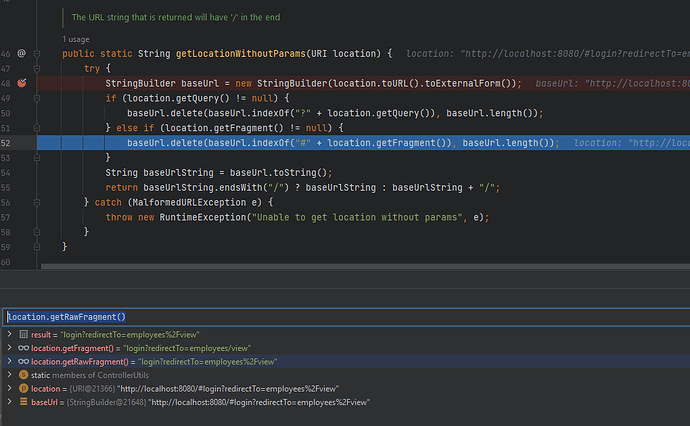The width and height of the screenshot is (690, 426).
Task: Click the getLocationWithoutParams method name
Action: click(x=241, y=54)
